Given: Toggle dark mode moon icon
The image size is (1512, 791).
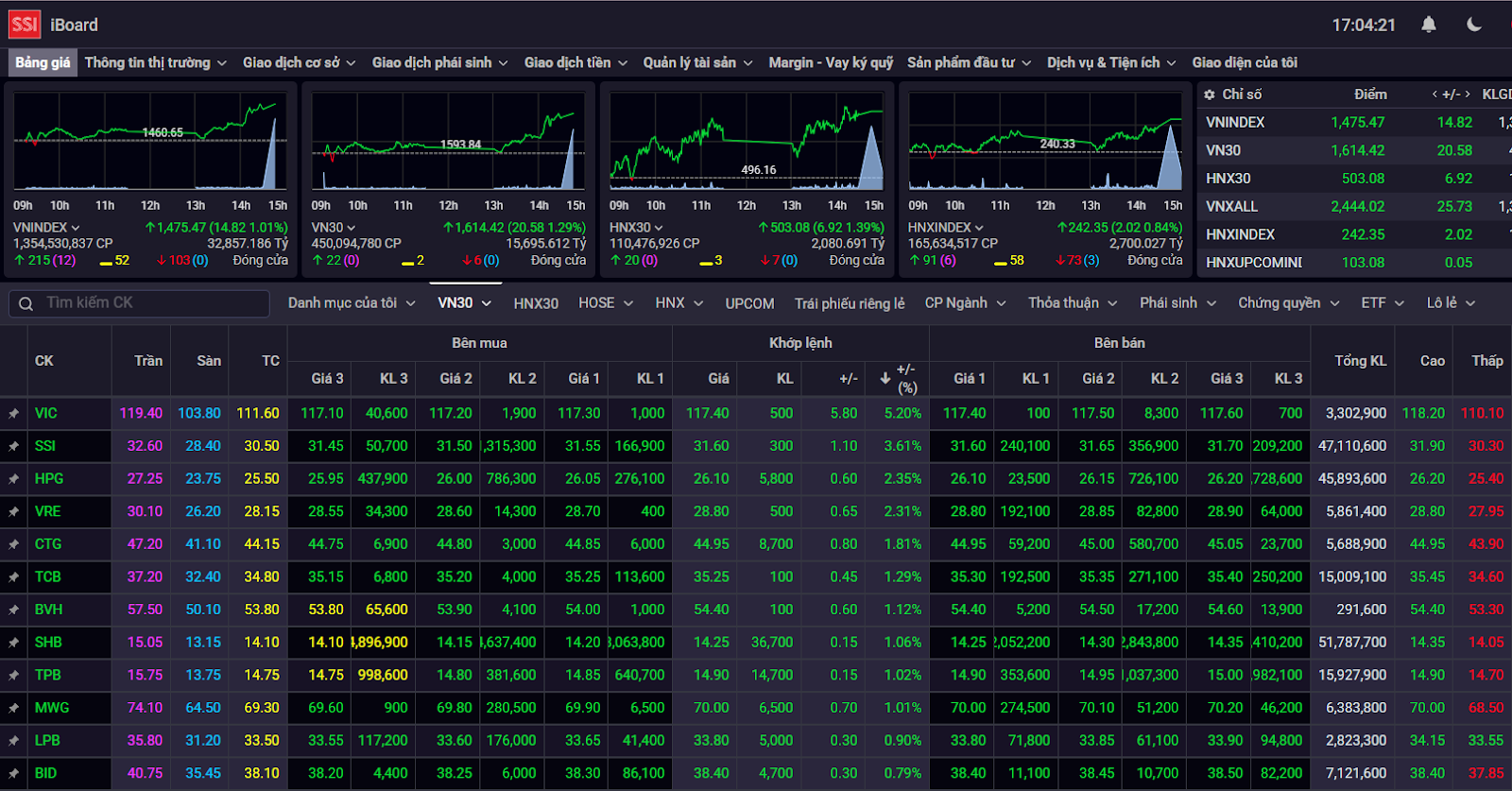Looking at the screenshot, I should [x=1474, y=25].
